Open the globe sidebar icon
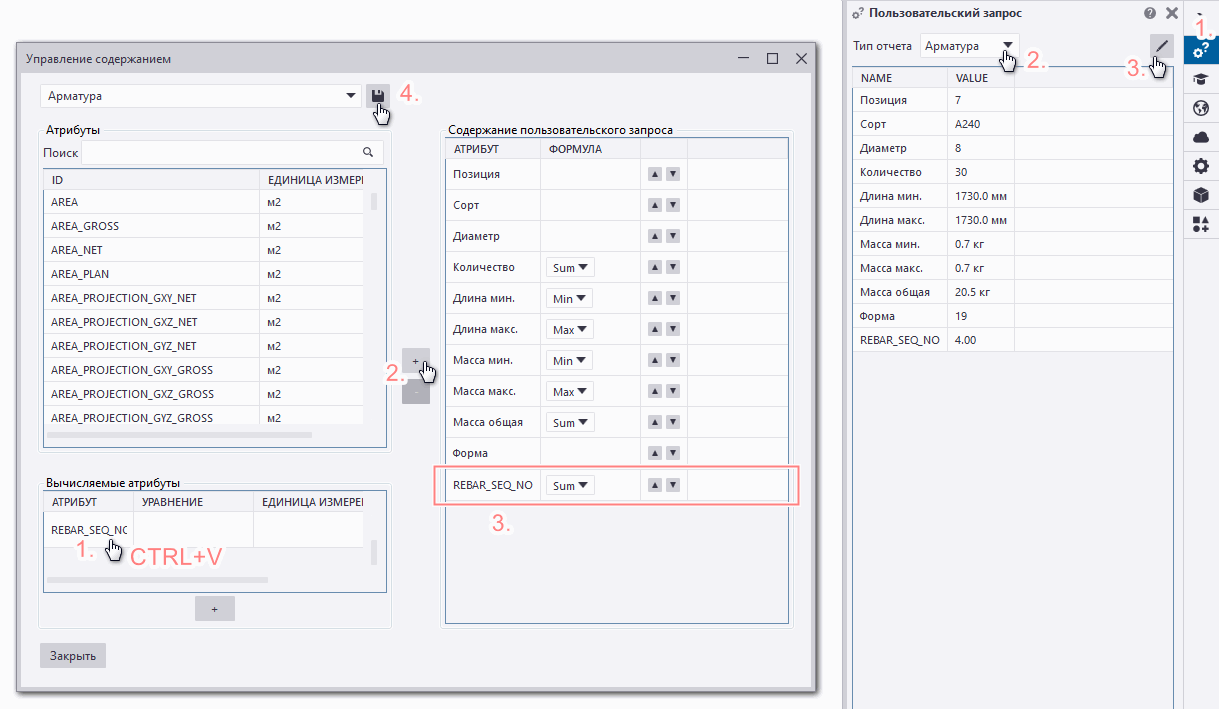 click(1201, 108)
